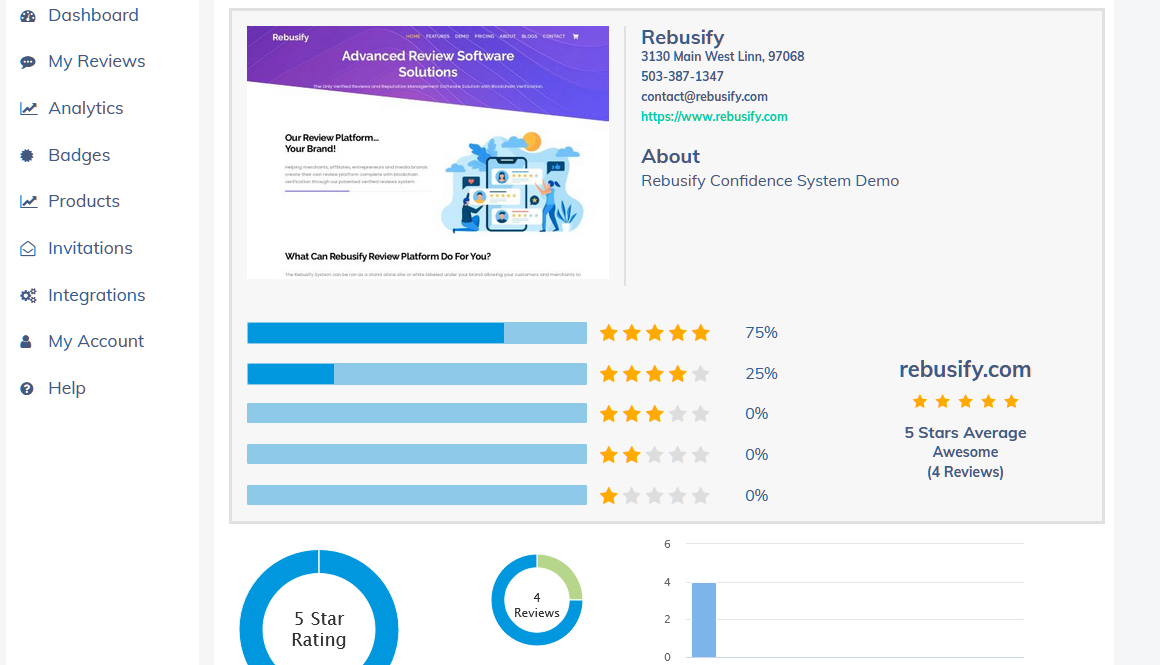1160x665 pixels.
Task: Navigate to Invitations
Action: (x=90, y=248)
